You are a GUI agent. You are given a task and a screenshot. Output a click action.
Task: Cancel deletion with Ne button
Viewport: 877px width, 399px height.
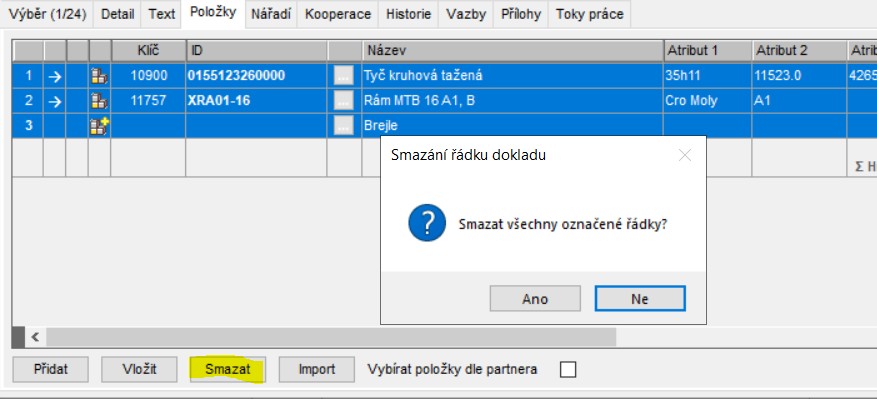pos(640,299)
